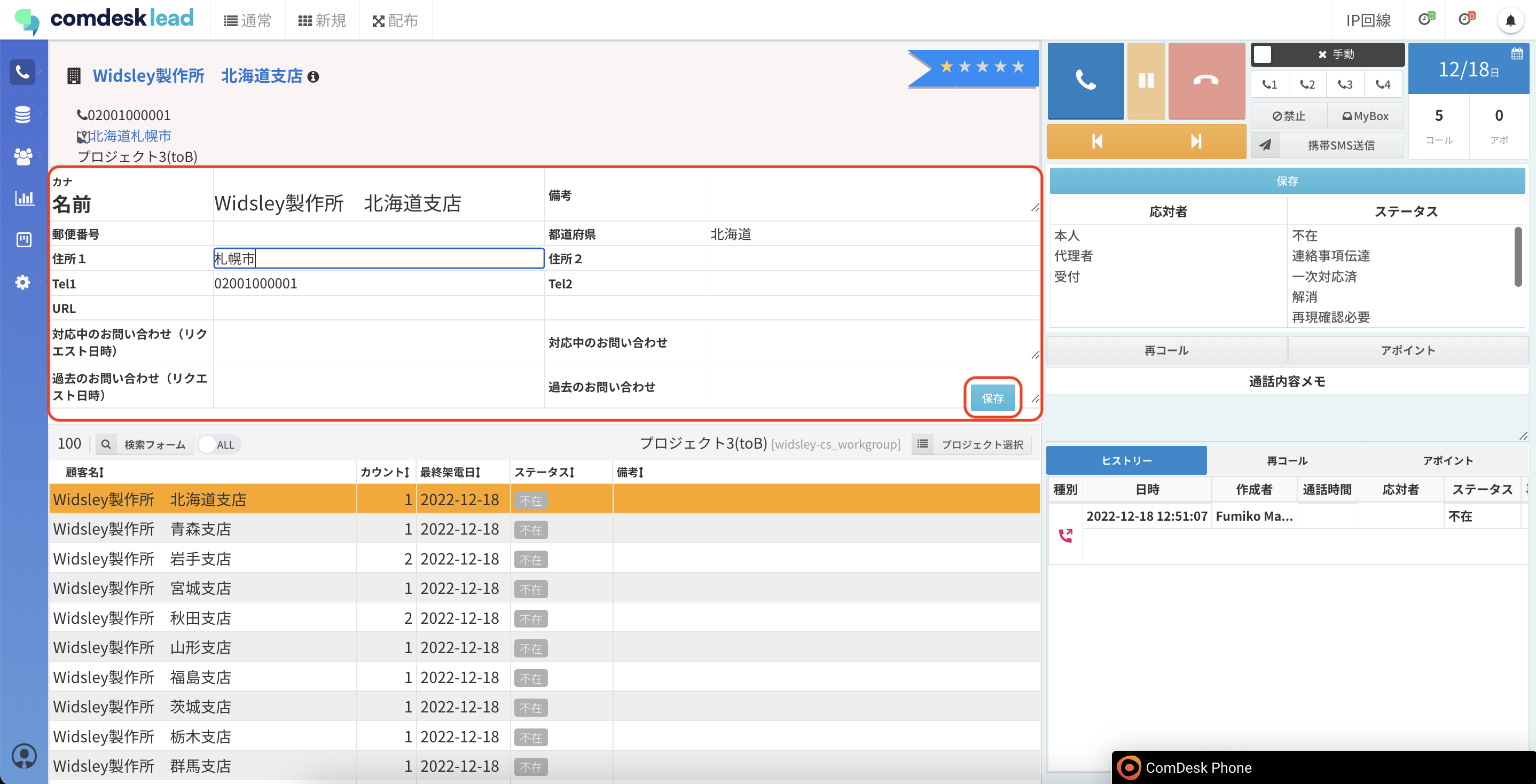The width and height of the screenshot is (1536, 784).
Task: Open the notification bell
Action: (1510, 21)
